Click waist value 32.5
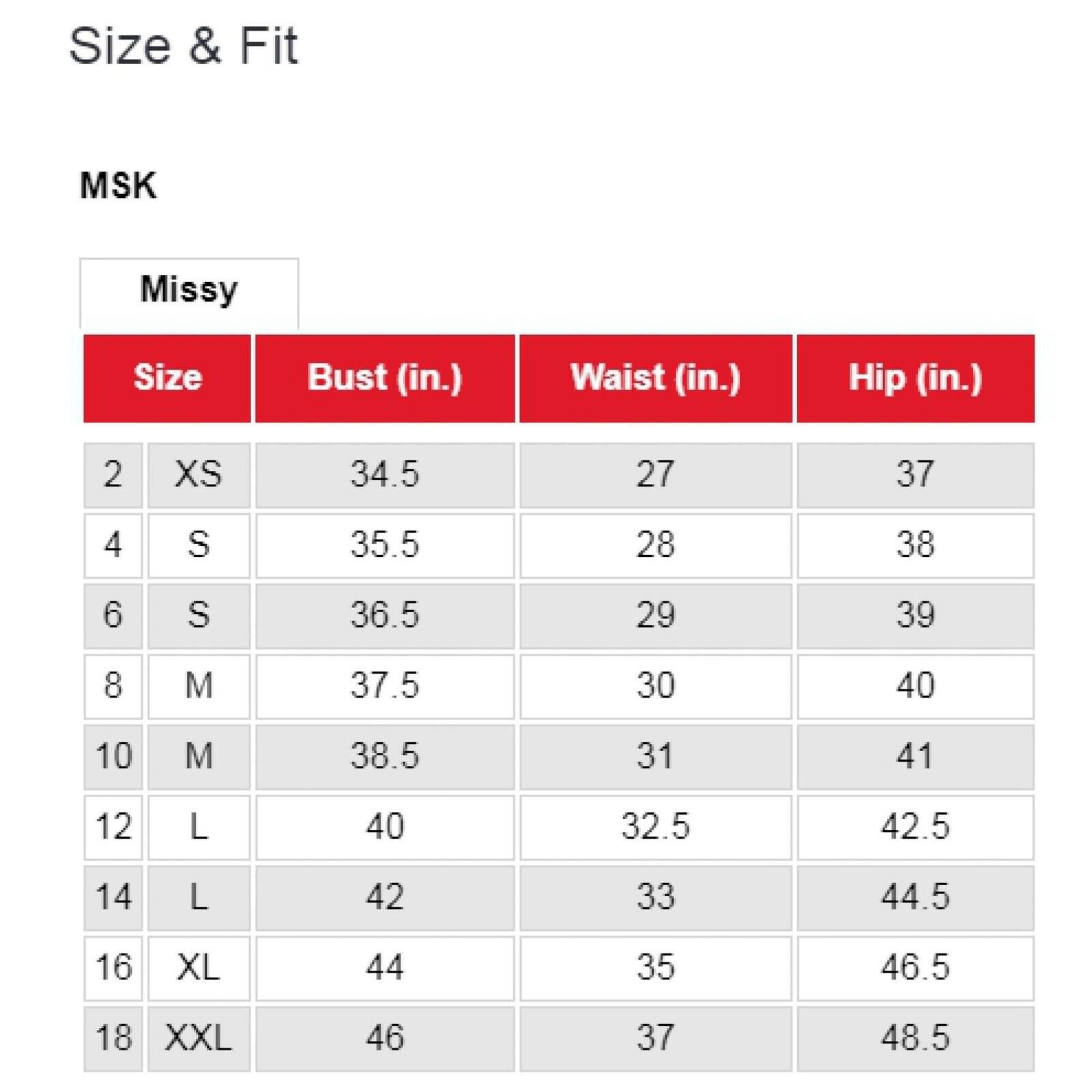 tap(656, 827)
